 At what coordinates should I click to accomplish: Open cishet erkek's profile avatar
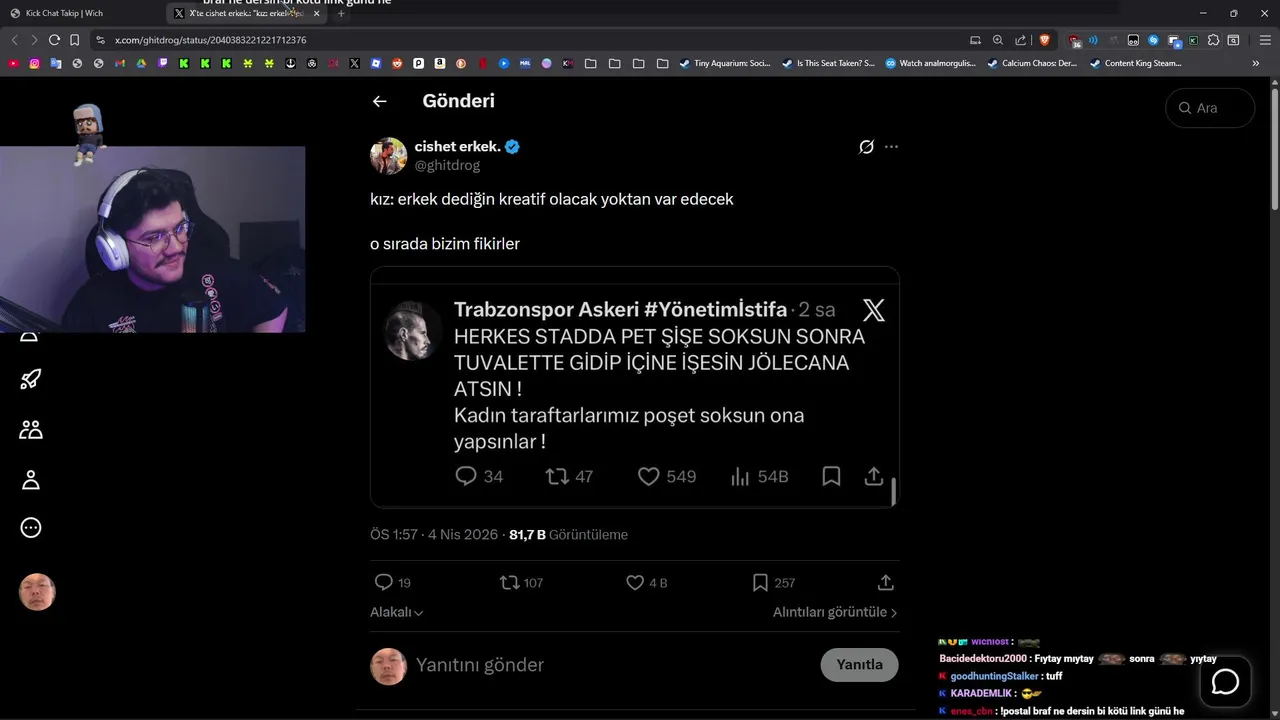[389, 156]
